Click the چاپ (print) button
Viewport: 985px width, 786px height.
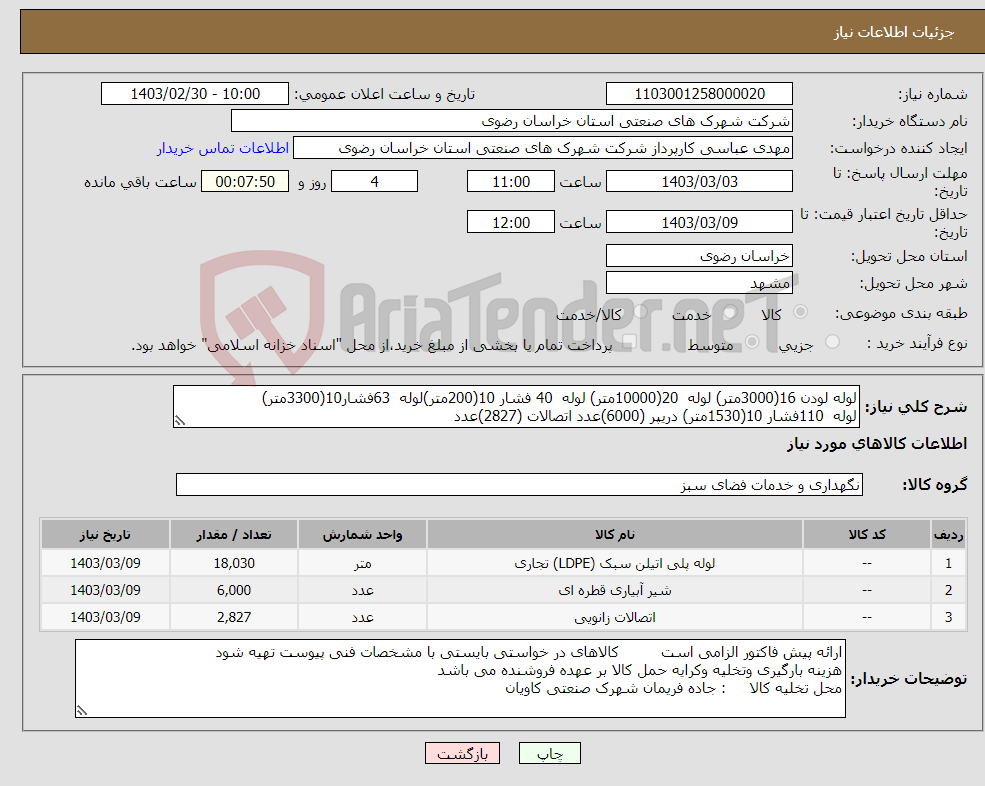550,753
